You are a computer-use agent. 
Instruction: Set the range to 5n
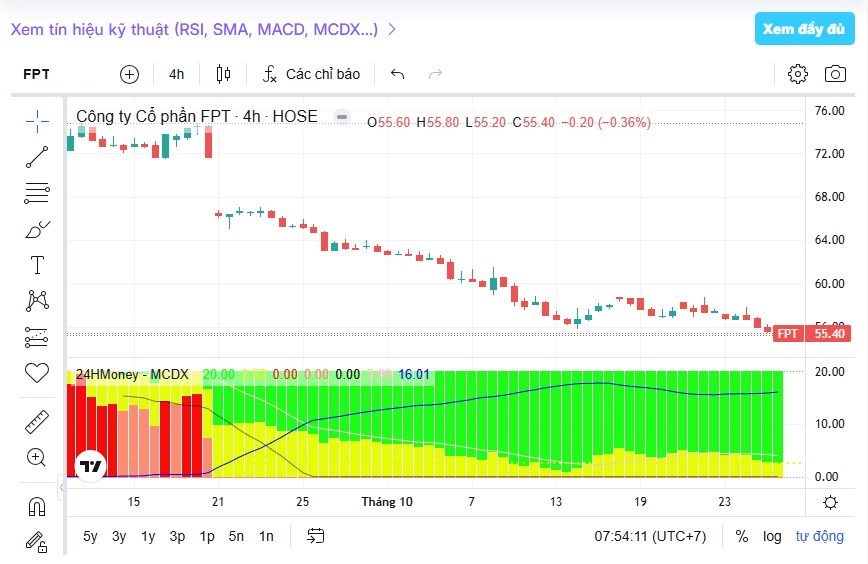click(236, 536)
